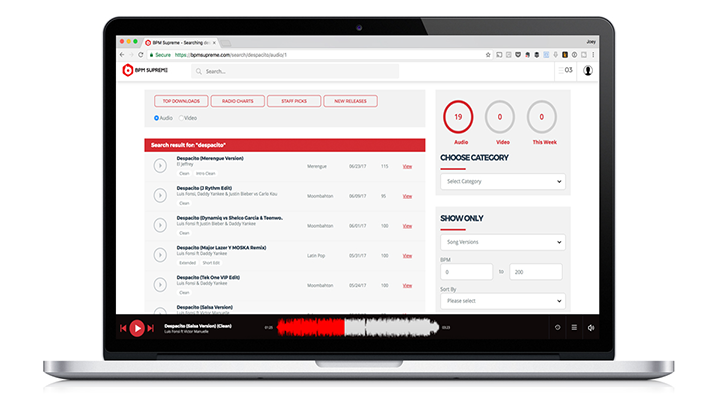
Task: Open the user profile icon
Action: pyautogui.click(x=587, y=71)
